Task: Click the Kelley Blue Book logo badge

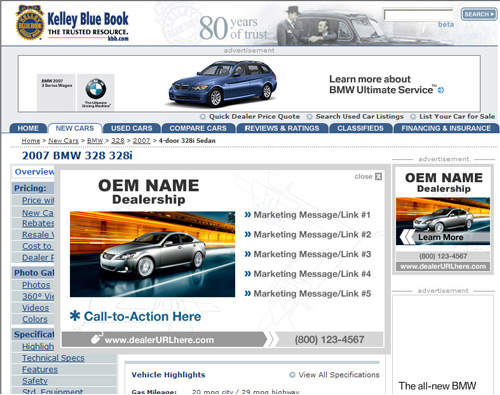Action: (30, 23)
